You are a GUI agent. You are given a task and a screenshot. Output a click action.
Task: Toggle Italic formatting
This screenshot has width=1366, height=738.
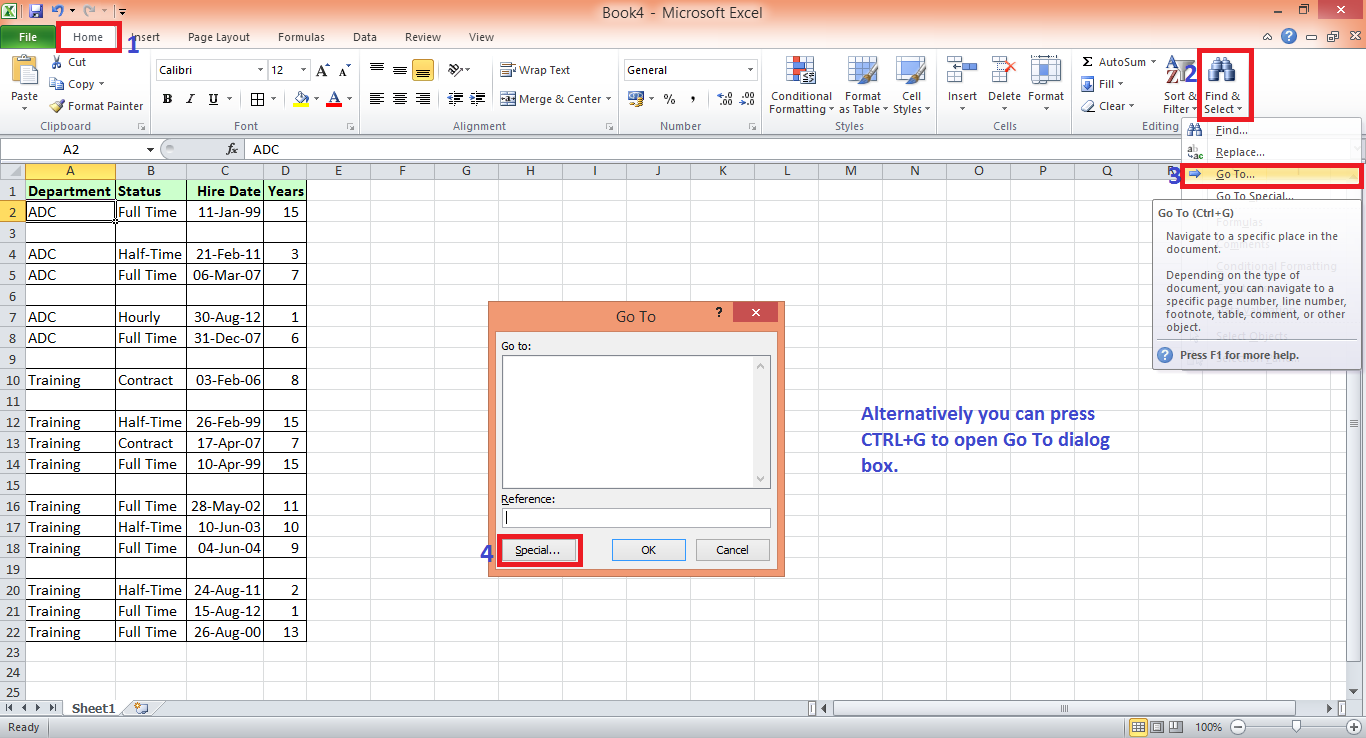tap(191, 99)
